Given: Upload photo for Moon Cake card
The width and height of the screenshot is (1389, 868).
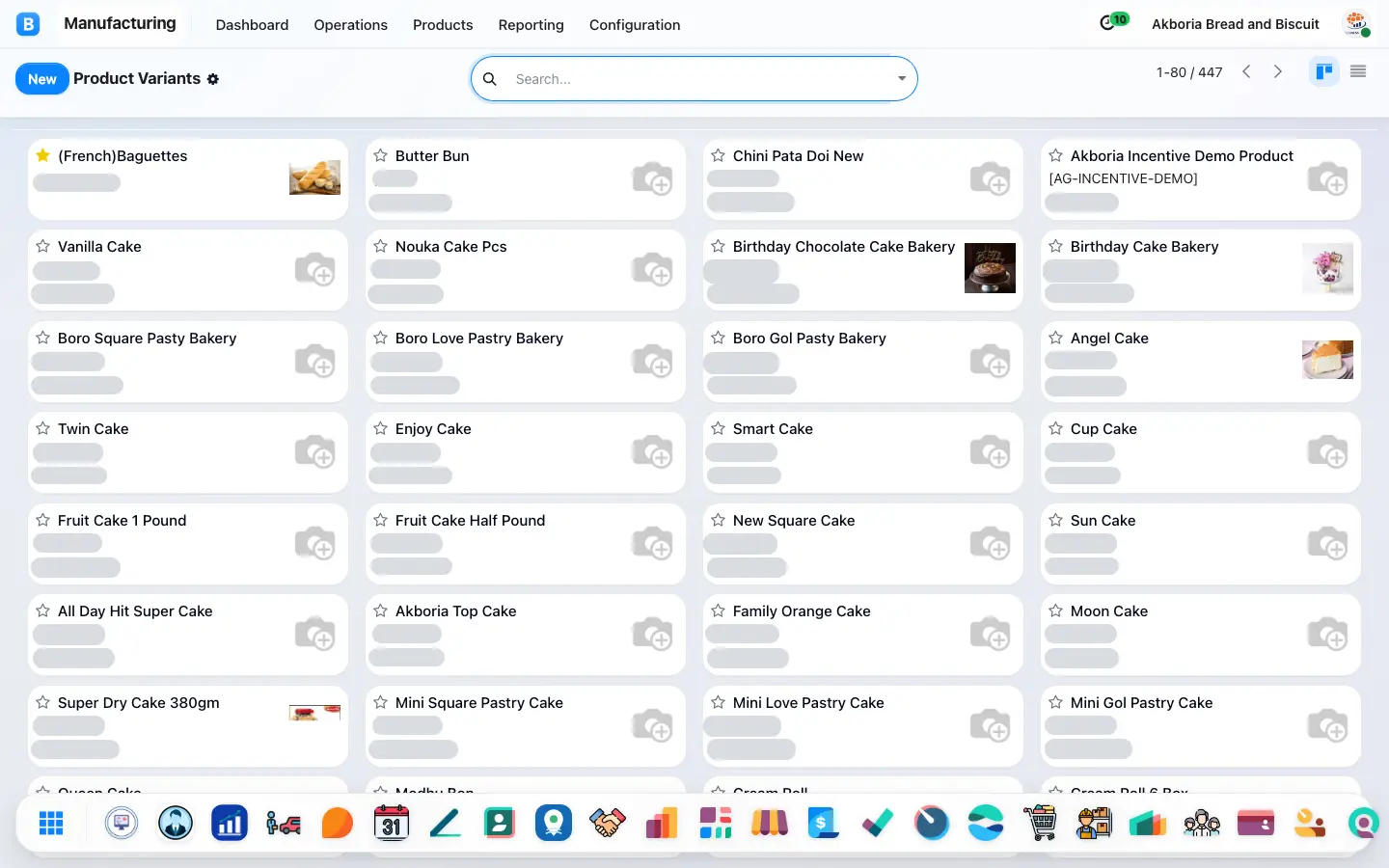Looking at the screenshot, I should (1327, 634).
